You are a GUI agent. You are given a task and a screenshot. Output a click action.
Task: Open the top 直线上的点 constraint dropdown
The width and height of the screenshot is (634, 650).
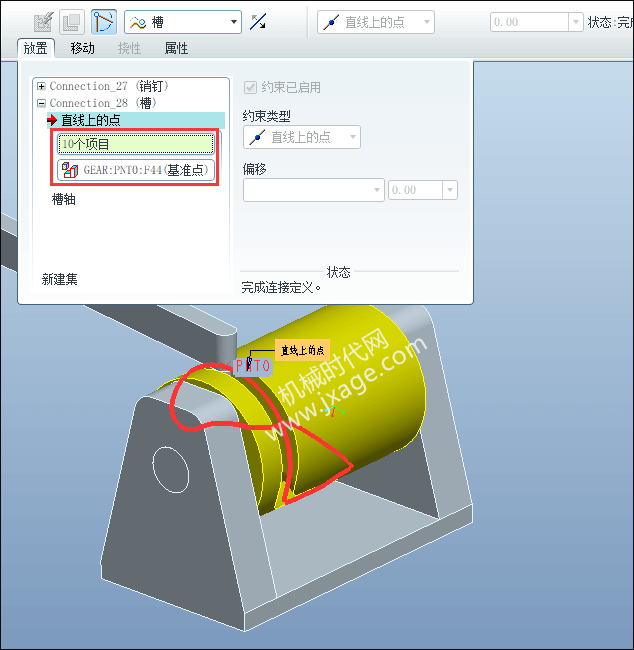[x=376, y=22]
